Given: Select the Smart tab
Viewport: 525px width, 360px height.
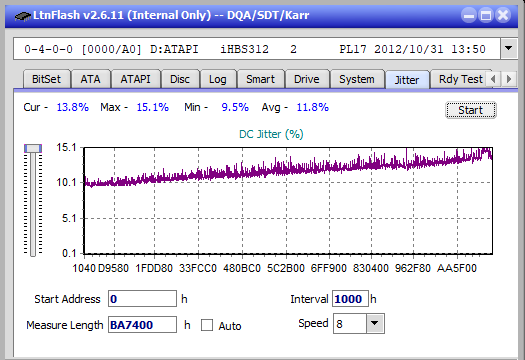Looking at the screenshot, I should coord(260,79).
